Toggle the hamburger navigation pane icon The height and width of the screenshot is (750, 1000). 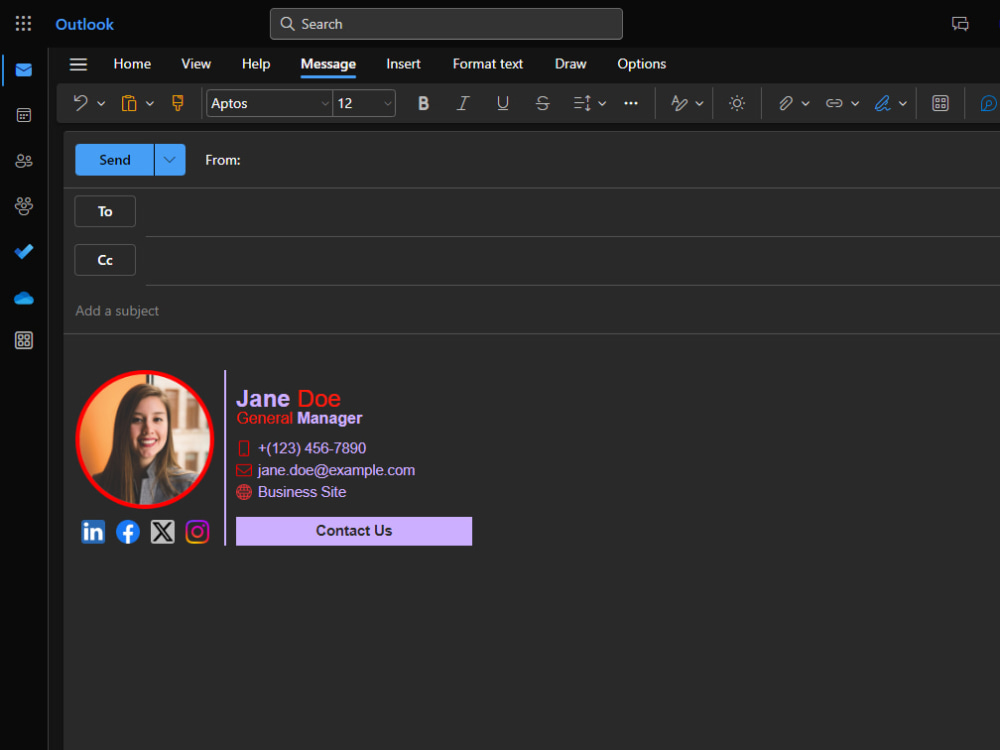(78, 64)
